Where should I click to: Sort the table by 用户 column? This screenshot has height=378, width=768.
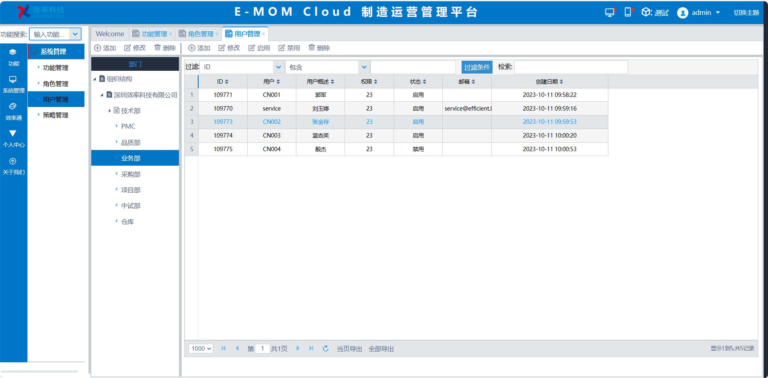(271, 81)
